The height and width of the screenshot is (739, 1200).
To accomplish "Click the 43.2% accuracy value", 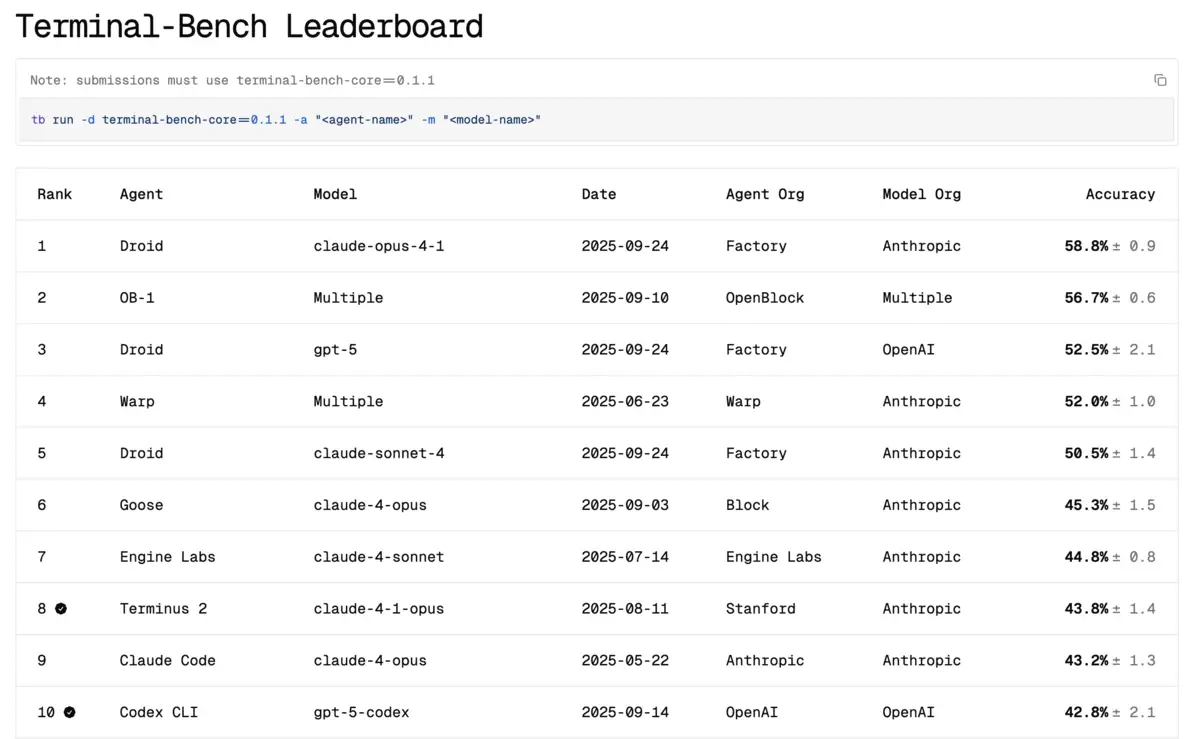I will click(x=1086, y=660).
